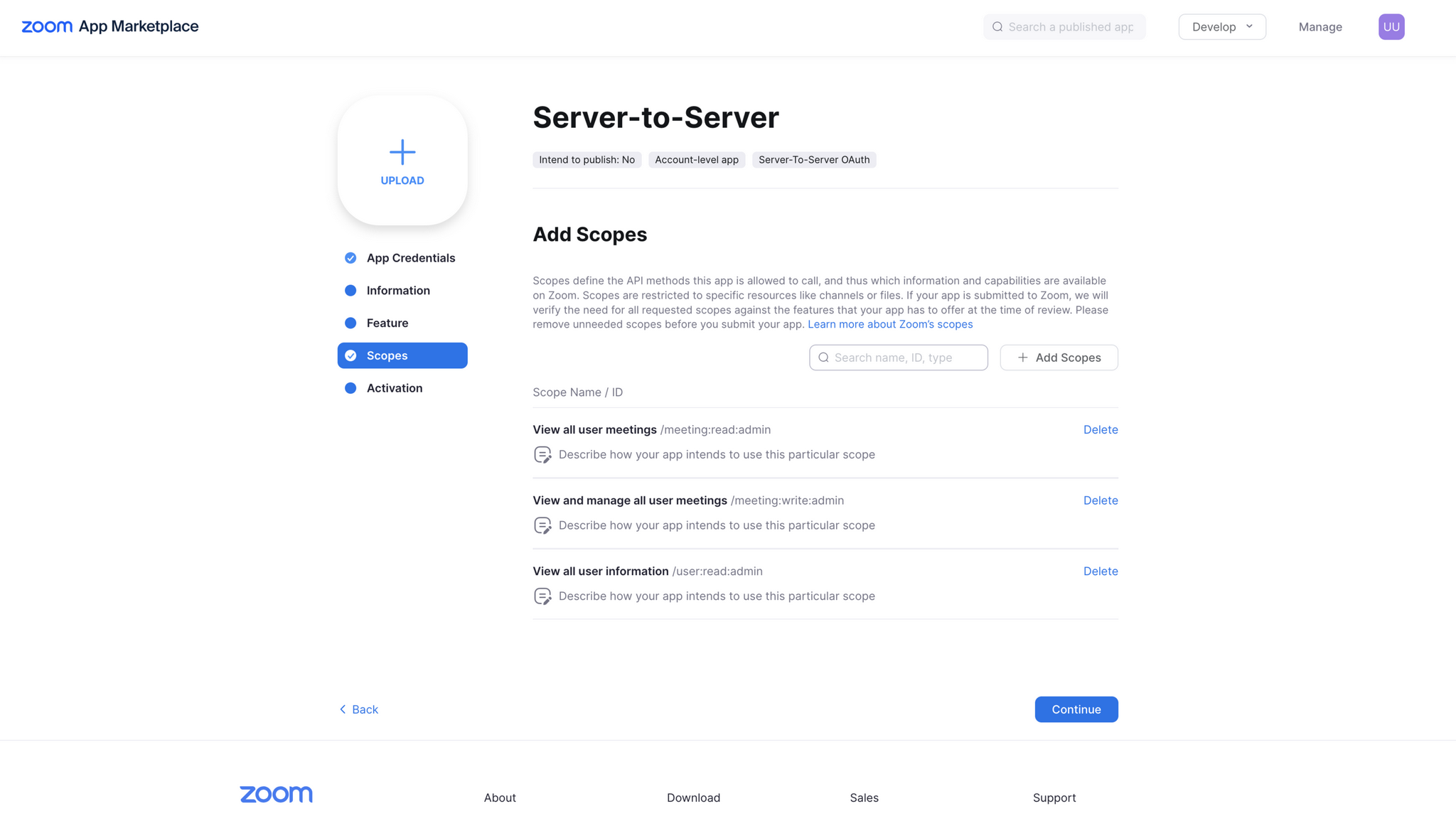Click the Account-level app tag
This screenshot has width=1456, height=816.
[697, 160]
